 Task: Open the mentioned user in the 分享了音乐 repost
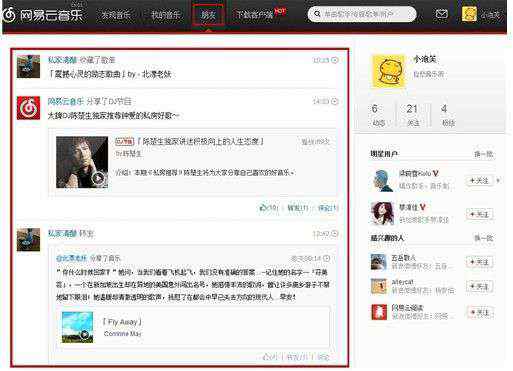click(x=72, y=258)
